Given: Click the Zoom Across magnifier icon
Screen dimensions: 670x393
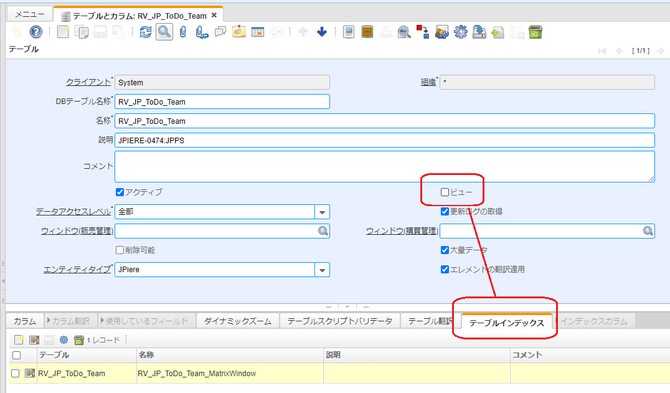Looking at the screenshot, I should pos(404,32).
